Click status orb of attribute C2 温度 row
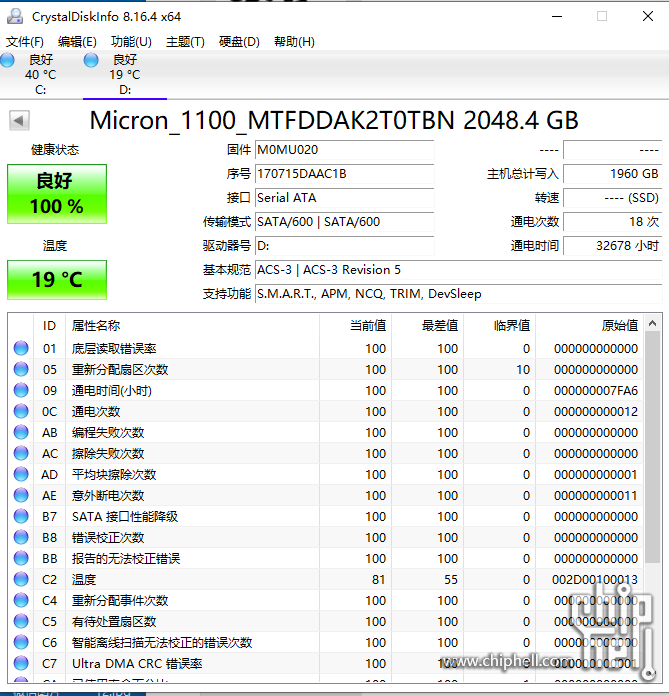Viewport: 669px width, 696px height. [21, 579]
